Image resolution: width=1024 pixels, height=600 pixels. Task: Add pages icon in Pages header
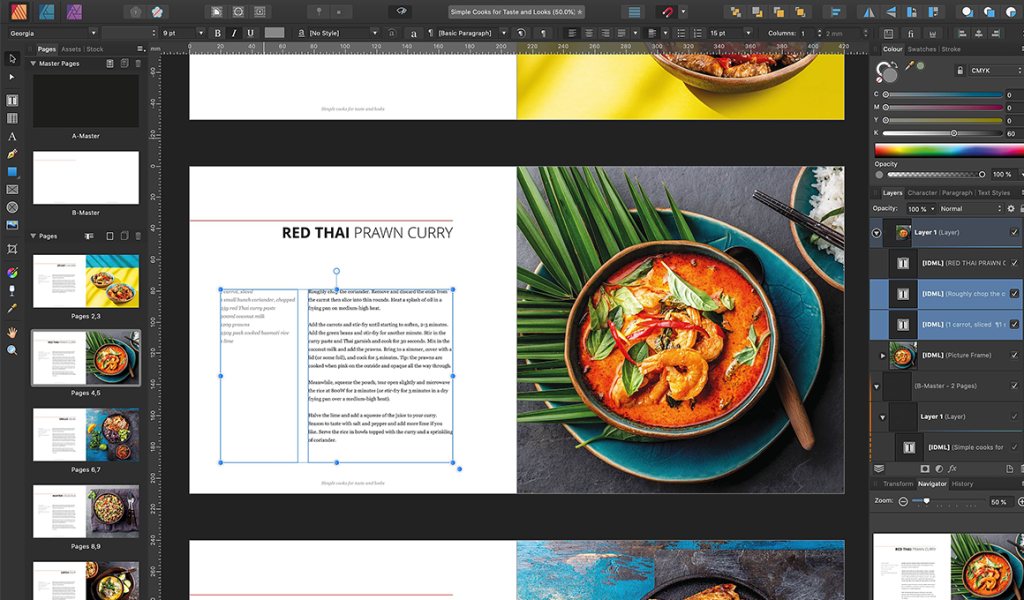pos(110,236)
